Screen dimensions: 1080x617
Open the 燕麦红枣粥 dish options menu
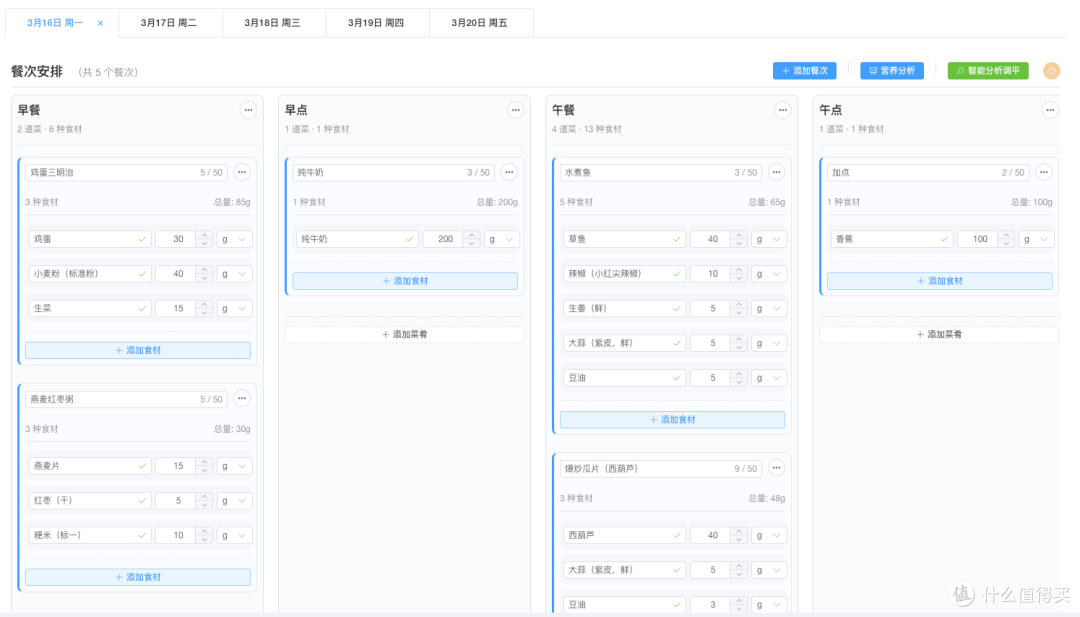coord(242,399)
